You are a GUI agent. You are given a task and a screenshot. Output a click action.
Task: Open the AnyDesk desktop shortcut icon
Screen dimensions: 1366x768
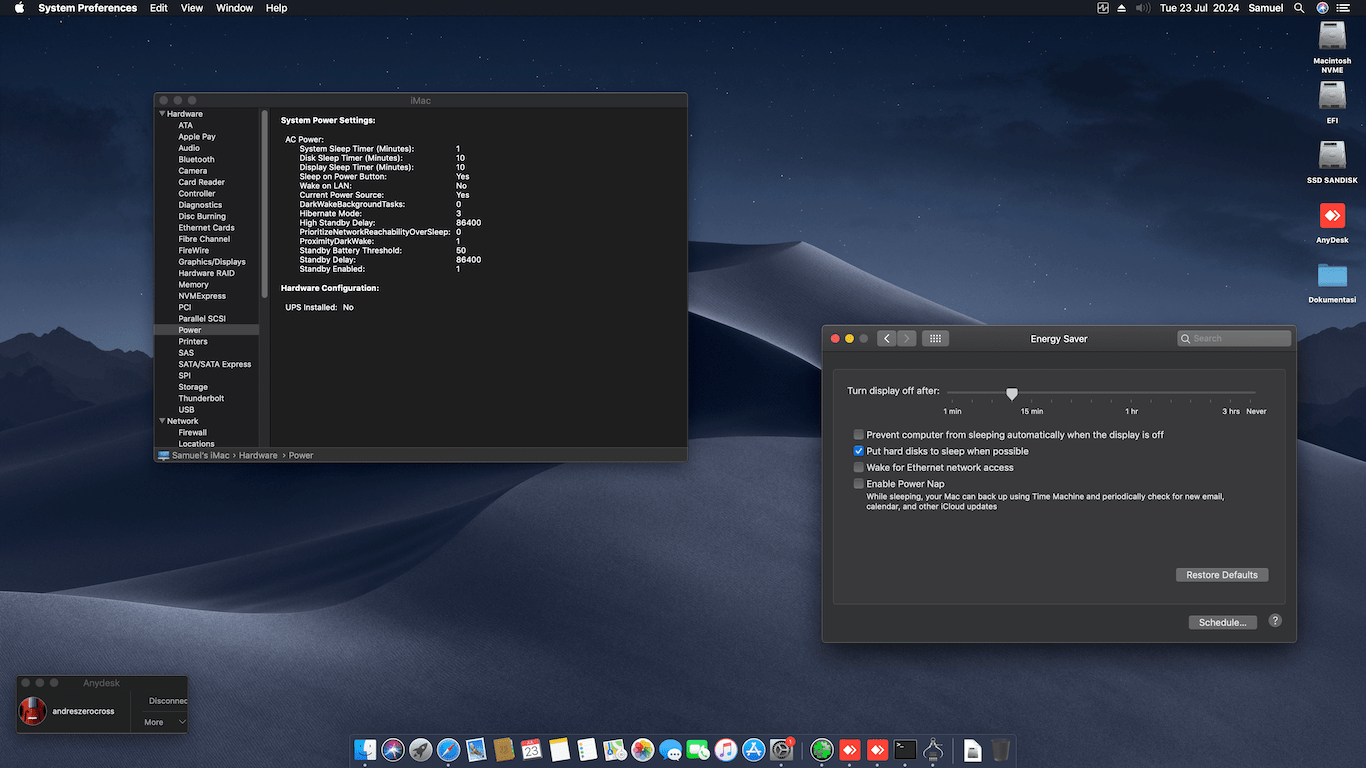1332,216
